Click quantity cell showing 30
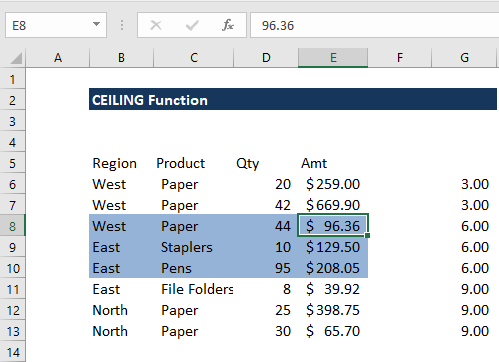This screenshot has width=499, height=362. coord(266,331)
